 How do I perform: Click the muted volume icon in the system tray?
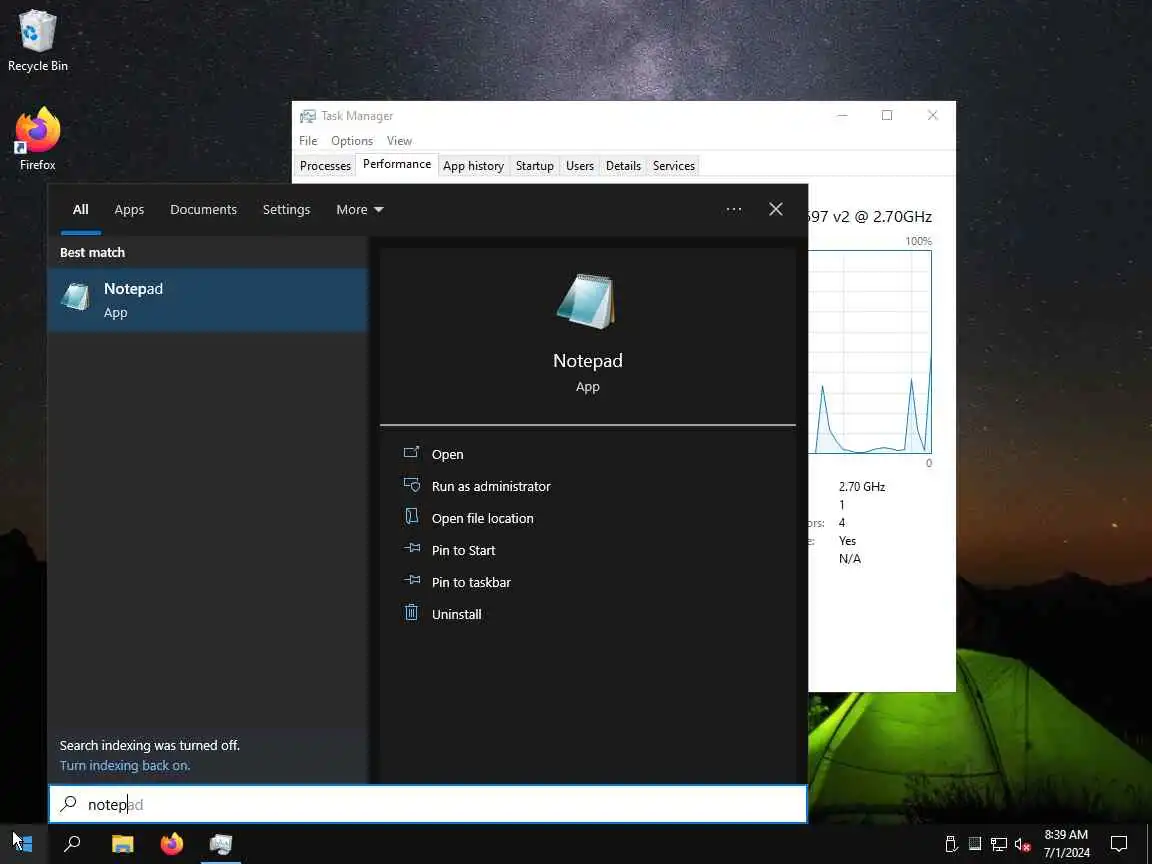1022,844
